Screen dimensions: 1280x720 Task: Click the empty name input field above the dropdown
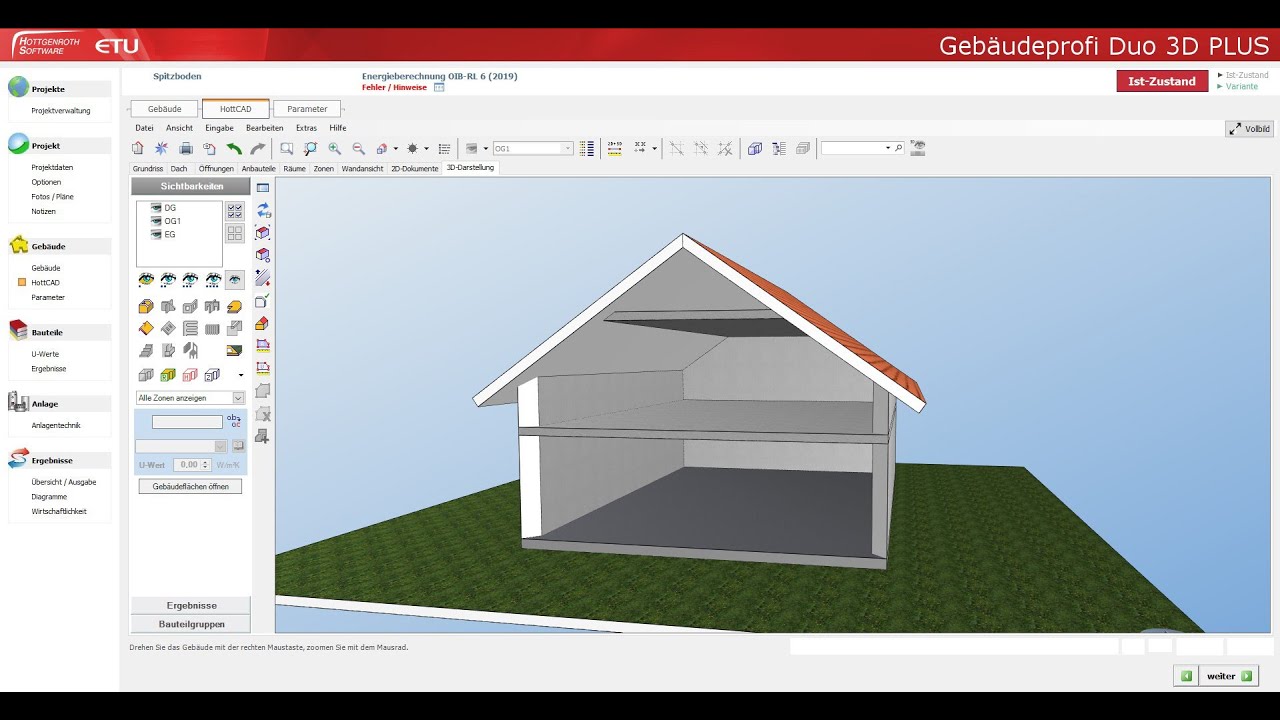click(x=187, y=422)
